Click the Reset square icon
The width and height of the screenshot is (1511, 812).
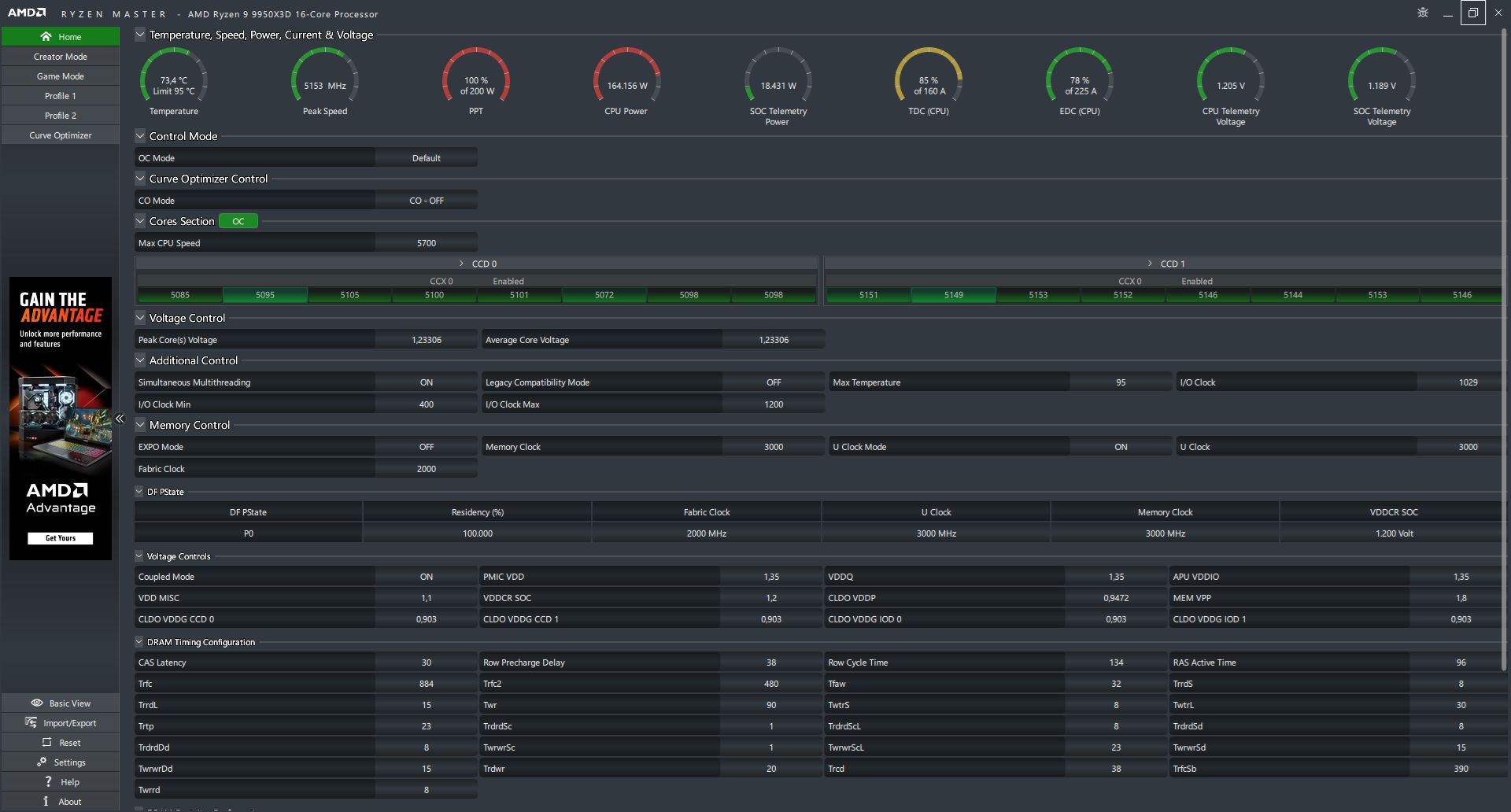click(46, 742)
